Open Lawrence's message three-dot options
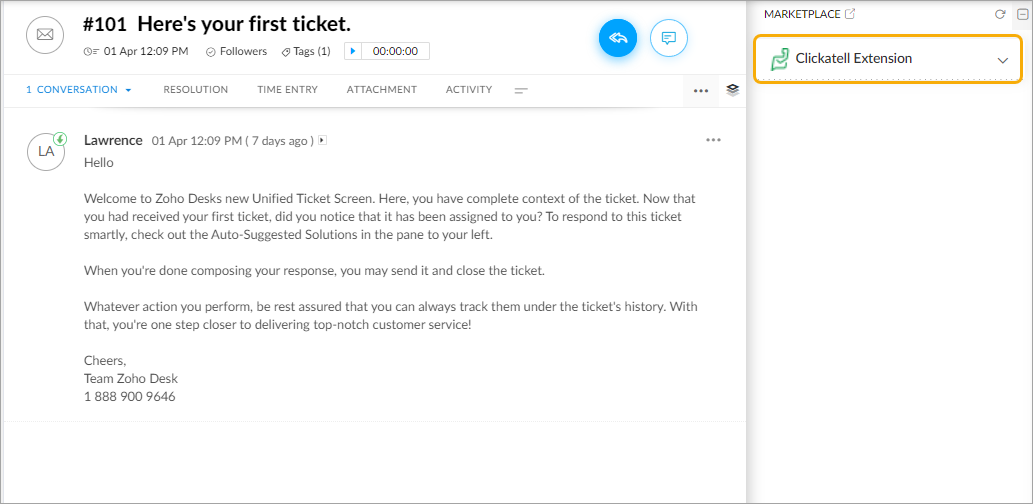This screenshot has width=1033, height=504. tap(713, 140)
